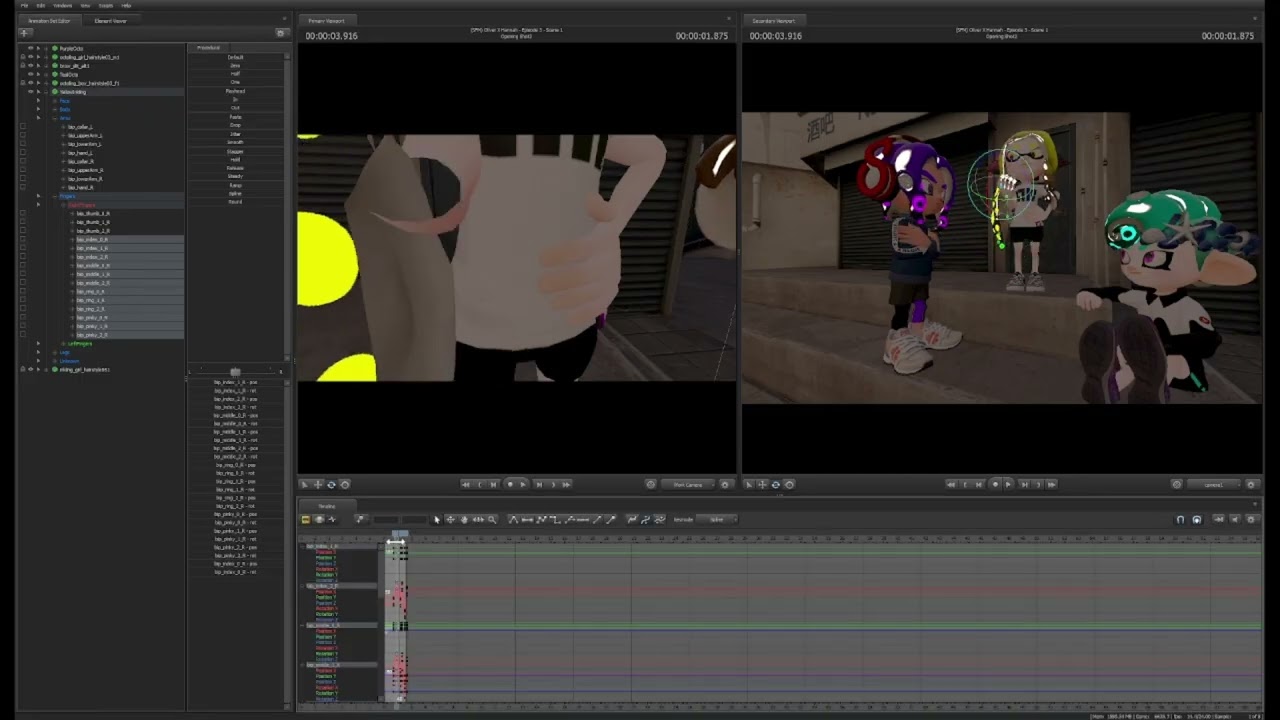
Task: Choose the move manipulator in the secondary viewport toolbar
Action: (762, 485)
